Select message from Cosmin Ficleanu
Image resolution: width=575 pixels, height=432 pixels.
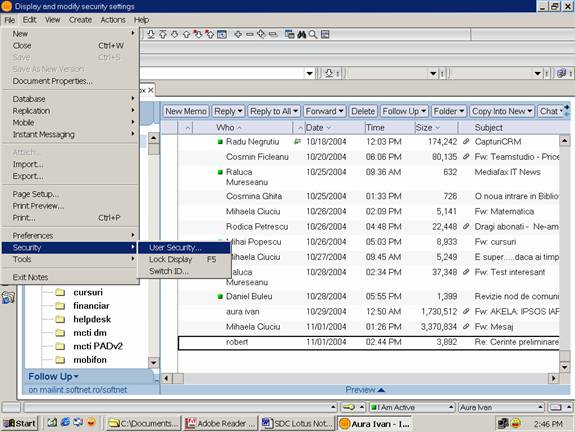coord(369,157)
